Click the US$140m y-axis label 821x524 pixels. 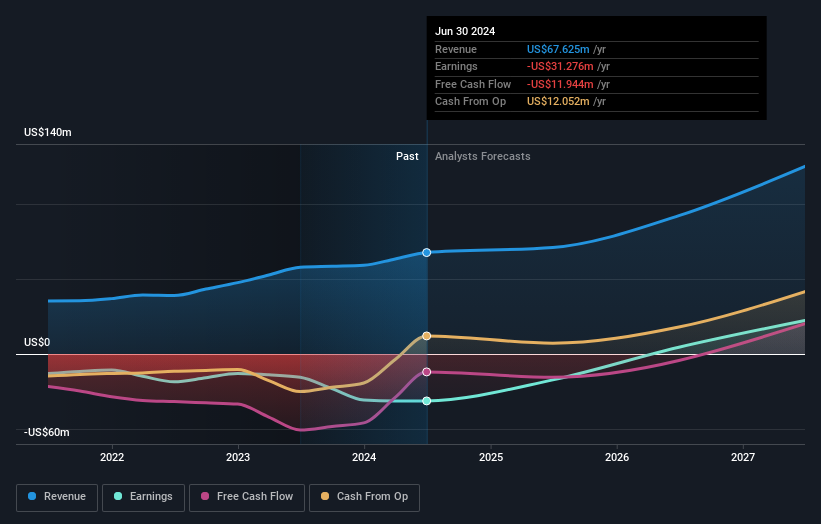[x=48, y=132]
